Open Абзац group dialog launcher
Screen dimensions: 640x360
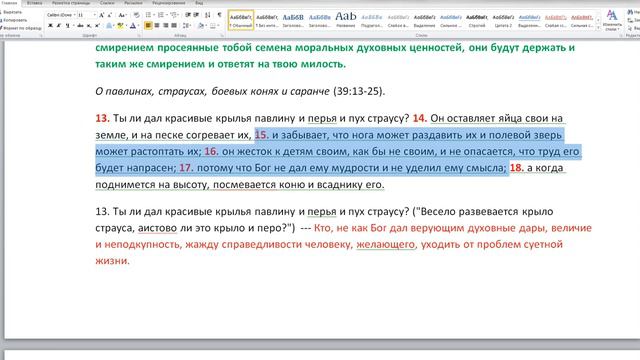[x=222, y=36]
